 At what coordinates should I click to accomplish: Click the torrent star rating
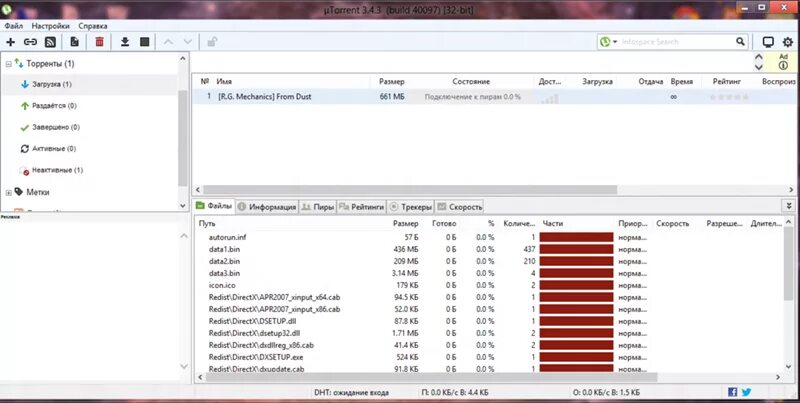729,96
